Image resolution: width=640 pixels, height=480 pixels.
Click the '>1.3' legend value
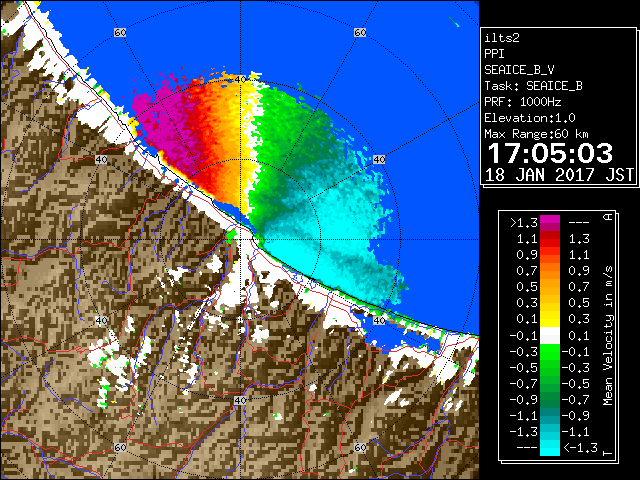click(524, 223)
